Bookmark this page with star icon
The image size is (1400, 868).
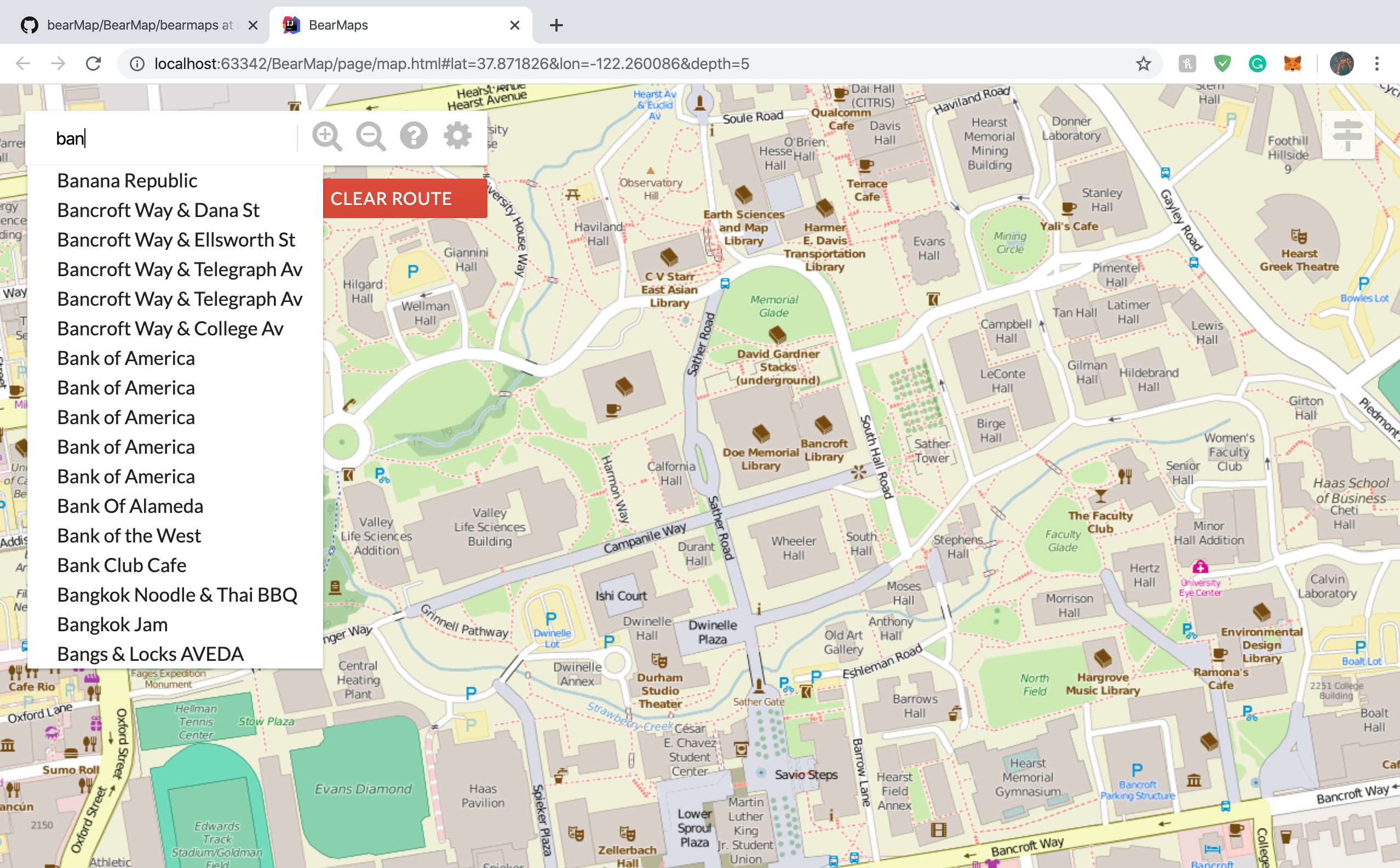coord(1144,63)
